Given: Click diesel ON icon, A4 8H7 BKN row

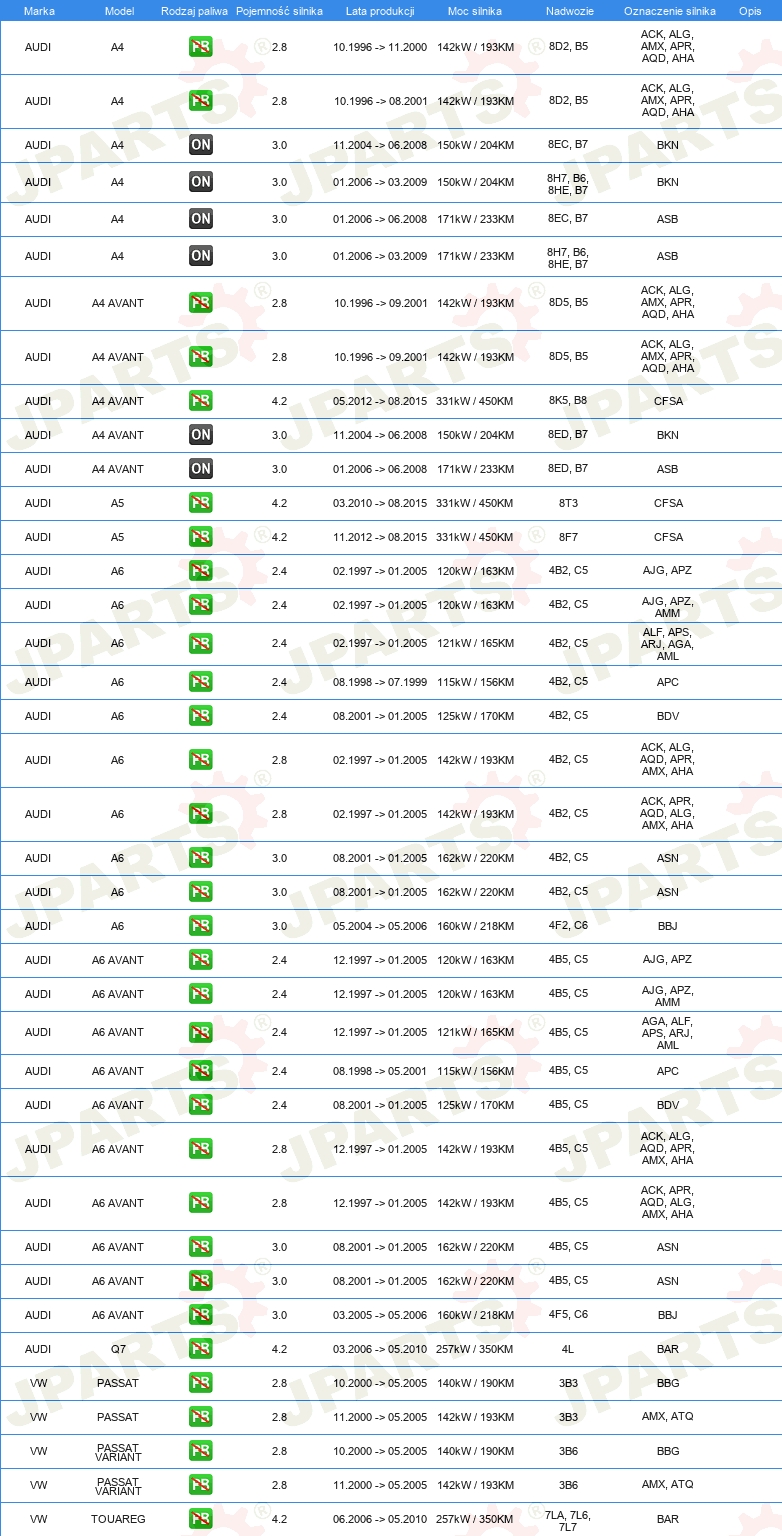Looking at the screenshot, I should tap(201, 182).
